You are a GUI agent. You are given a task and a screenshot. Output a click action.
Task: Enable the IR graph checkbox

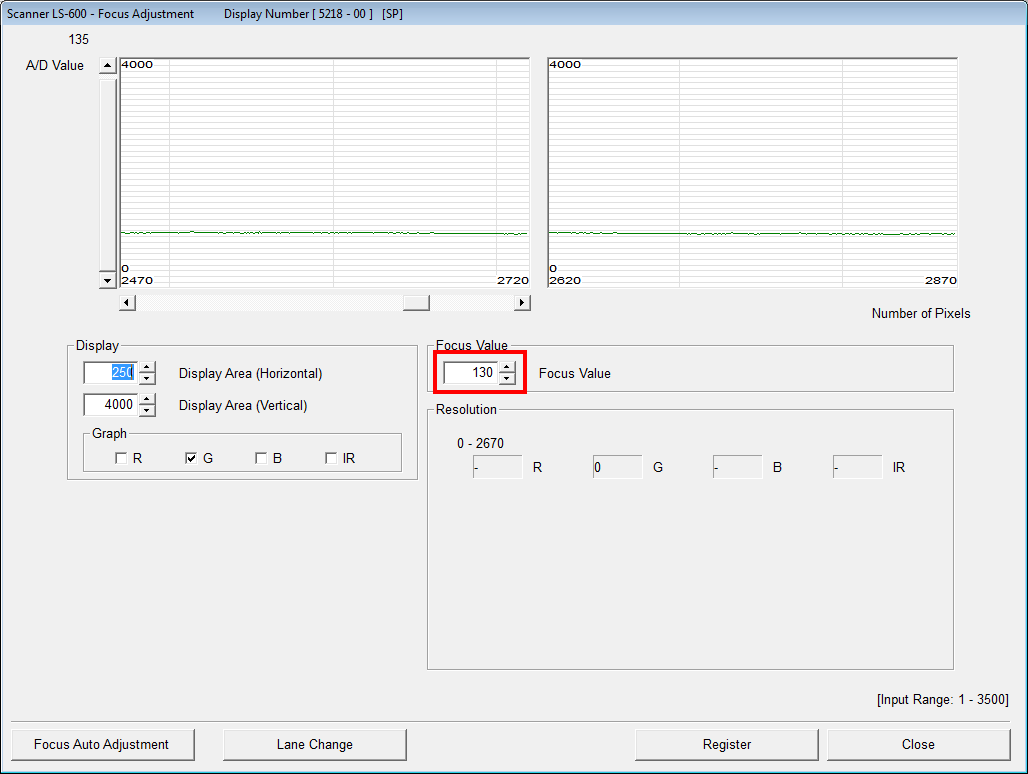click(331, 458)
